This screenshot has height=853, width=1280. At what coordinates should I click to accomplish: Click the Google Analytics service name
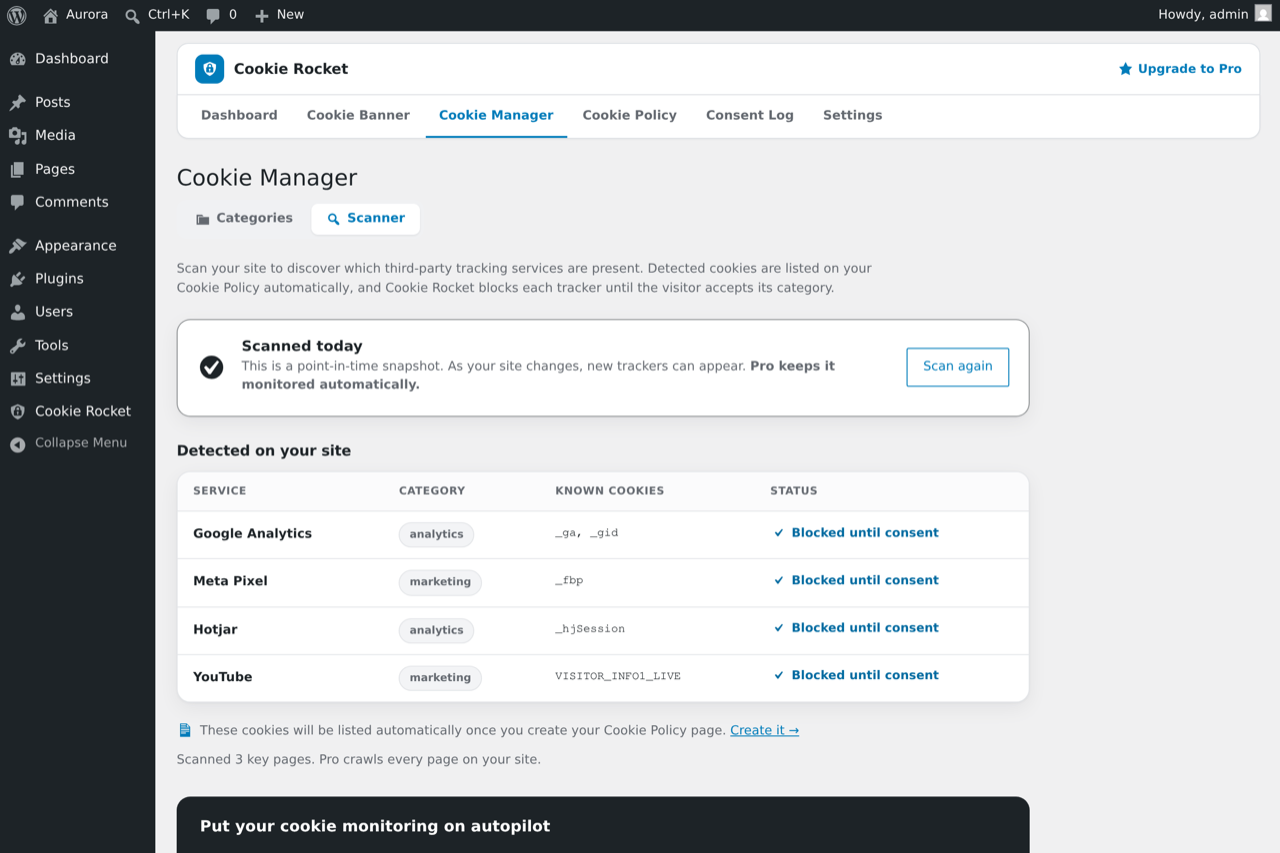[253, 534]
